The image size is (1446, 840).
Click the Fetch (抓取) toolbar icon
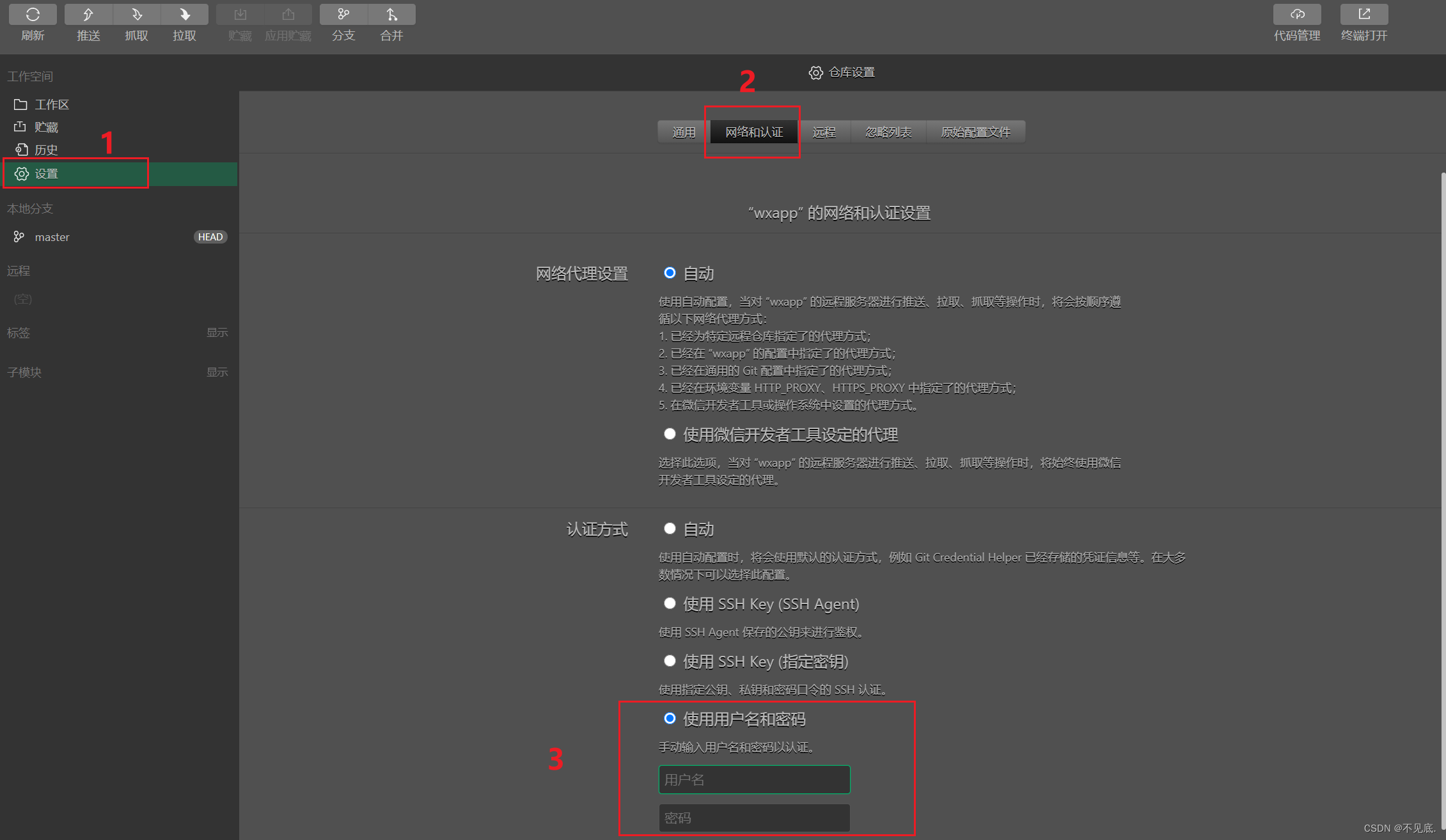[136, 14]
